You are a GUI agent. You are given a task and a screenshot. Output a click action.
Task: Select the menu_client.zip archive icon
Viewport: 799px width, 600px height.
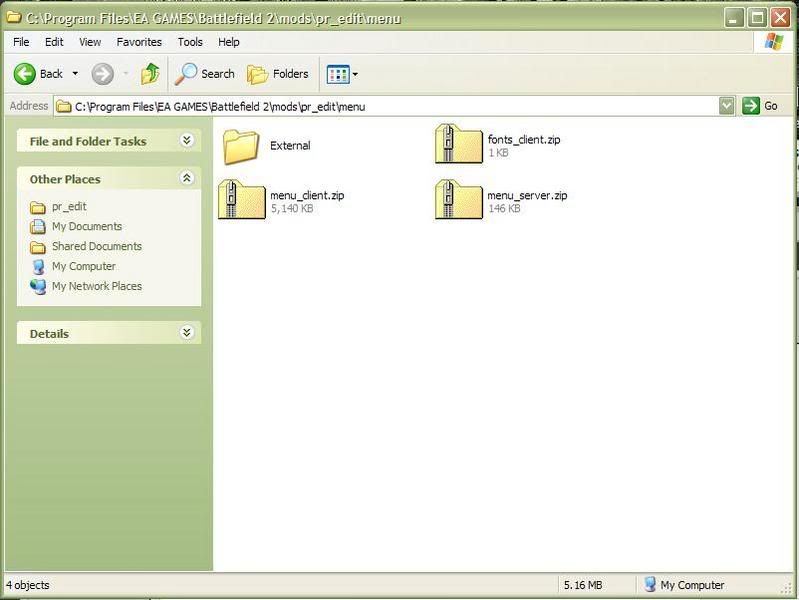[x=241, y=200]
